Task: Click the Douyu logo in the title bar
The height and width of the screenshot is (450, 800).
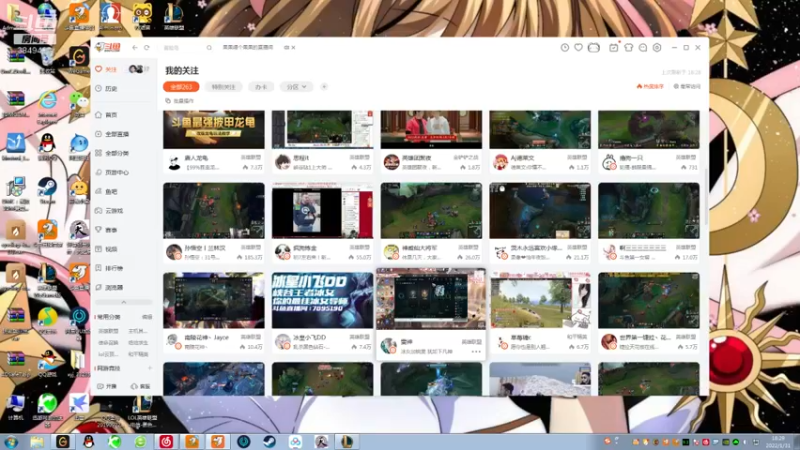Action: pos(108,47)
